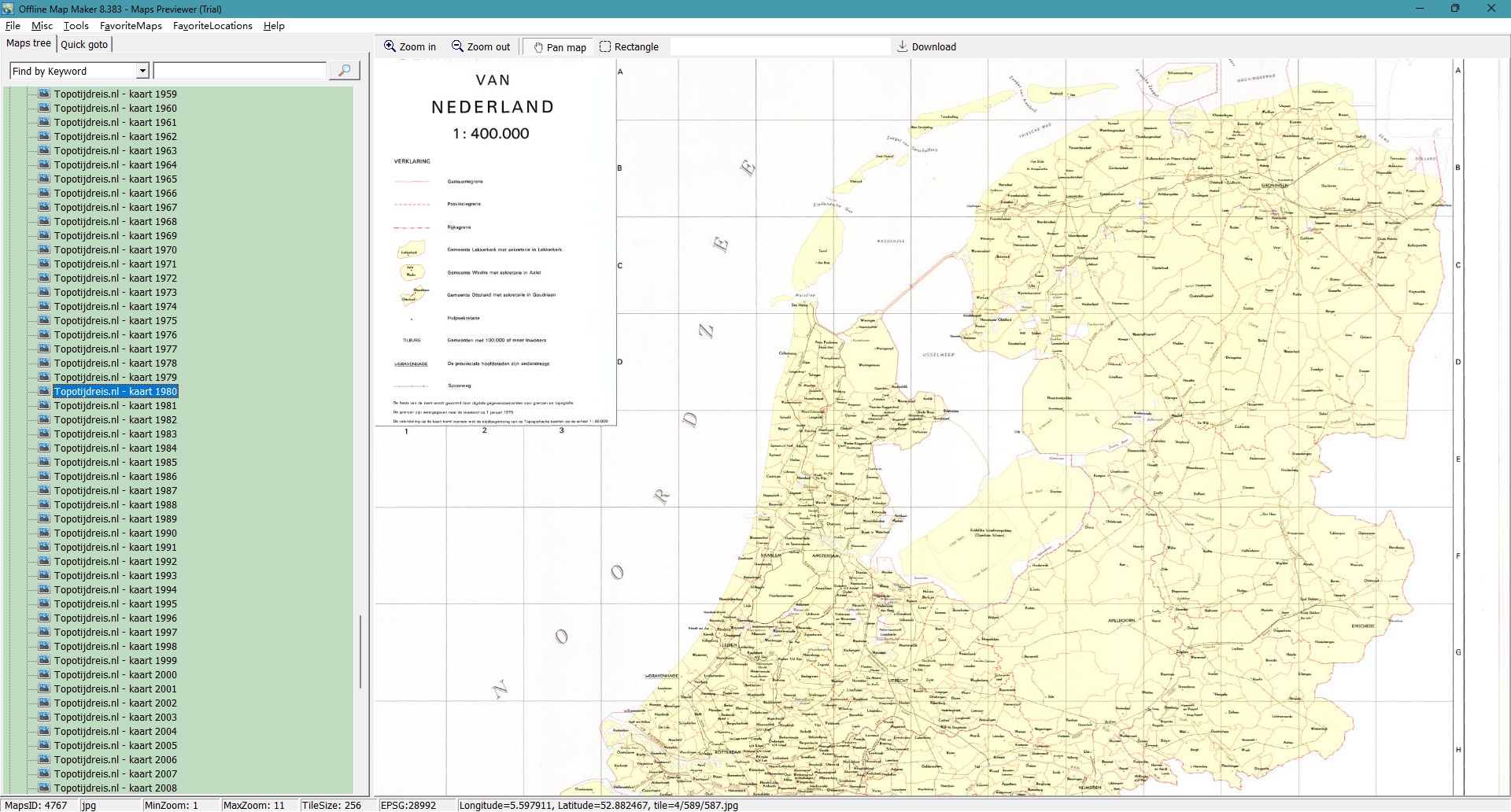This screenshot has height=812, width=1511.
Task: Switch to the Quick goto tab
Action: tap(84, 44)
